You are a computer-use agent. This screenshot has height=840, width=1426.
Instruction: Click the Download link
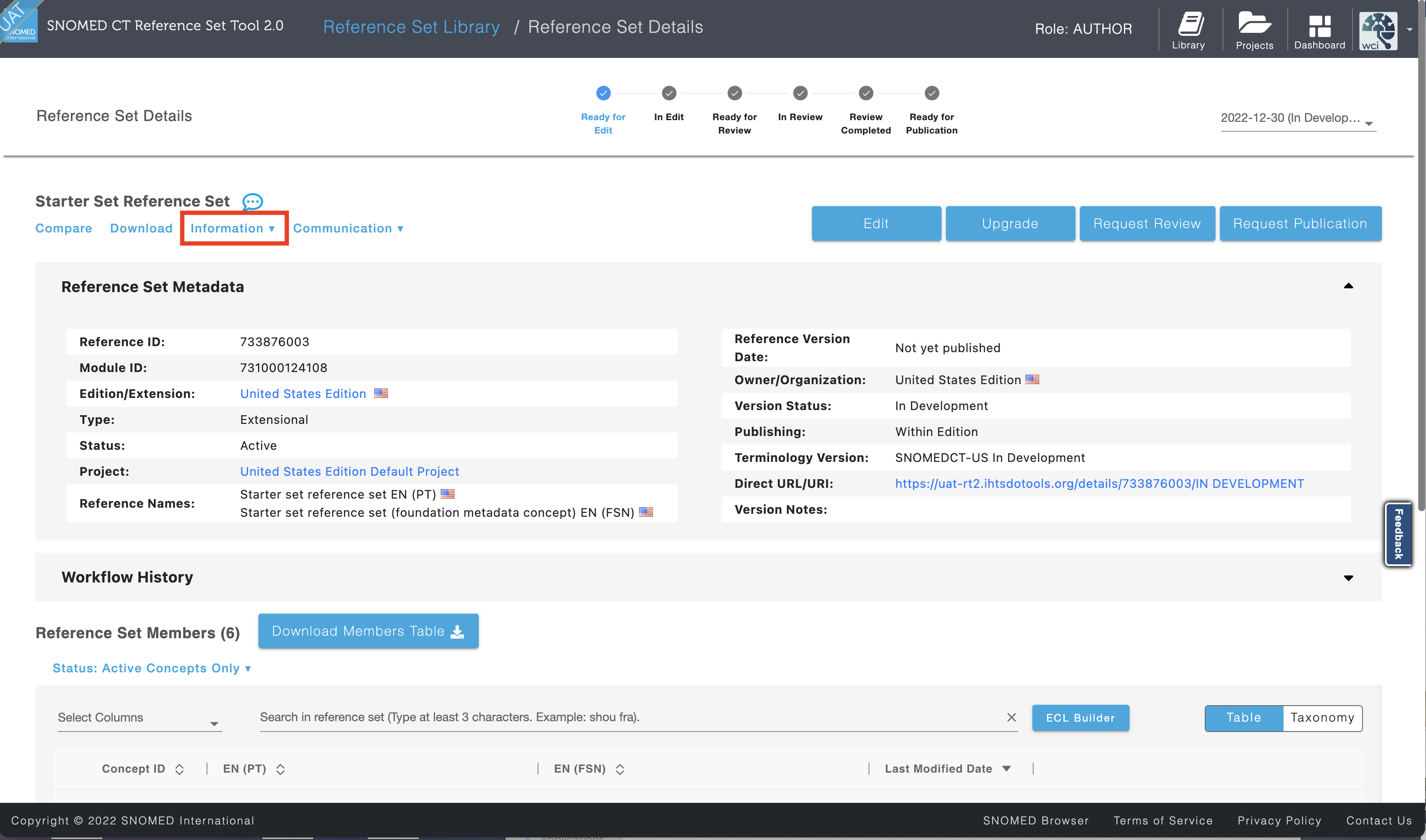click(x=141, y=228)
